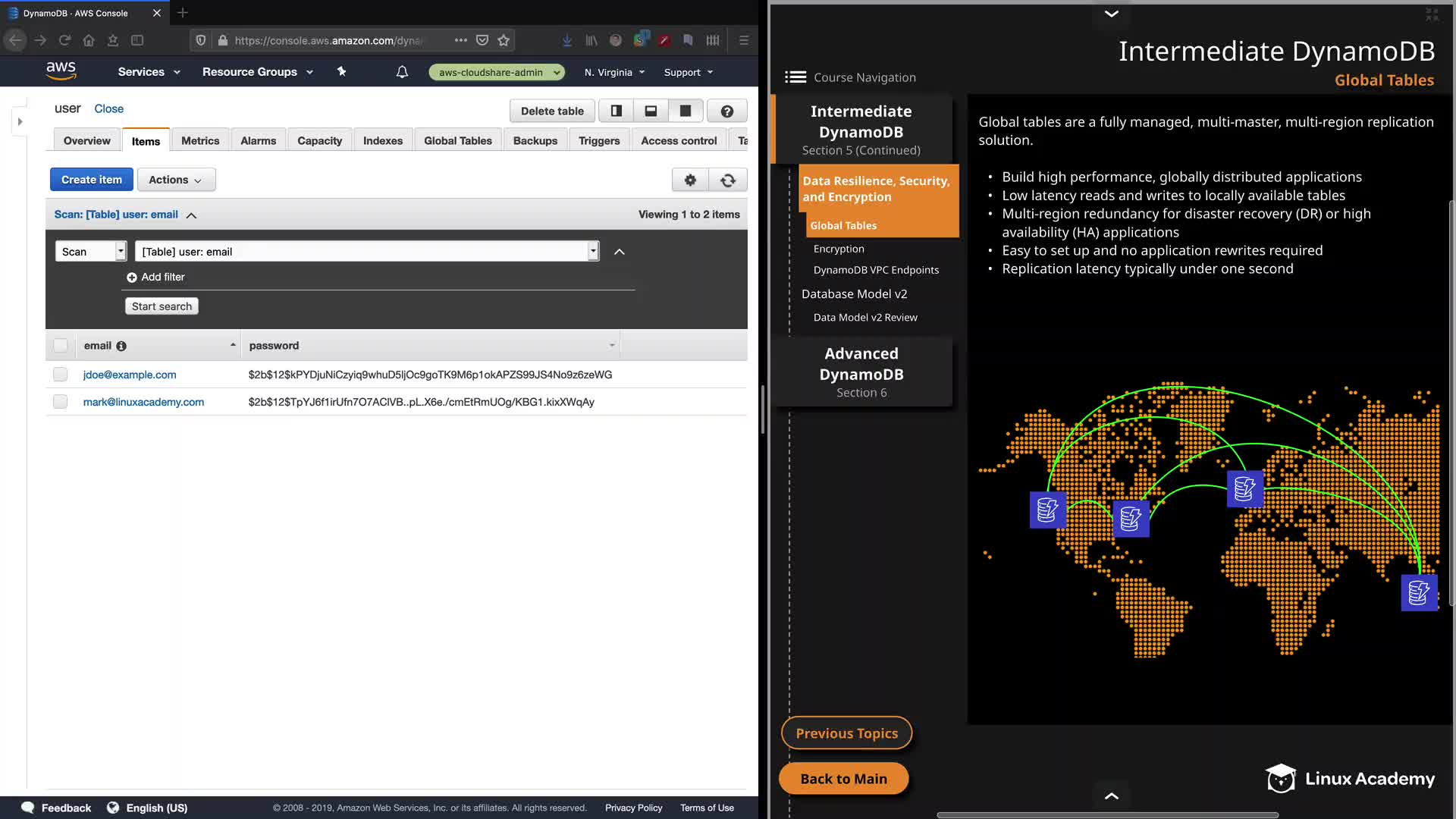Open the Encryption topic in course navigation

[839, 249]
